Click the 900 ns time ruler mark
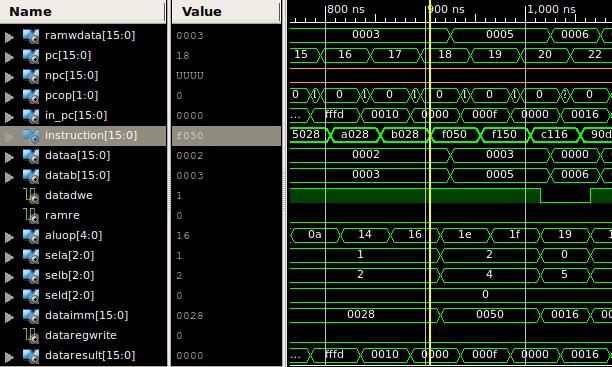 click(446, 9)
